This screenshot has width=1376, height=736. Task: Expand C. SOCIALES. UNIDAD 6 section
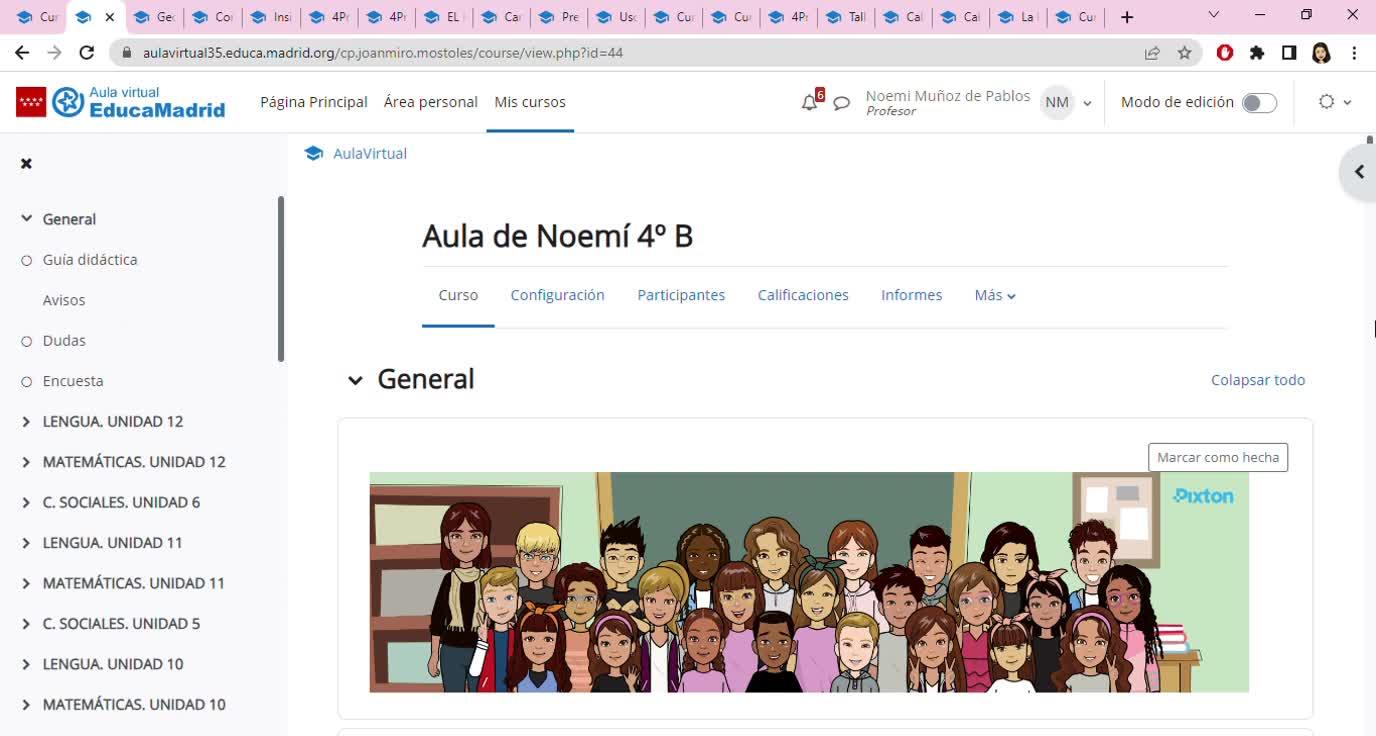click(x=27, y=502)
